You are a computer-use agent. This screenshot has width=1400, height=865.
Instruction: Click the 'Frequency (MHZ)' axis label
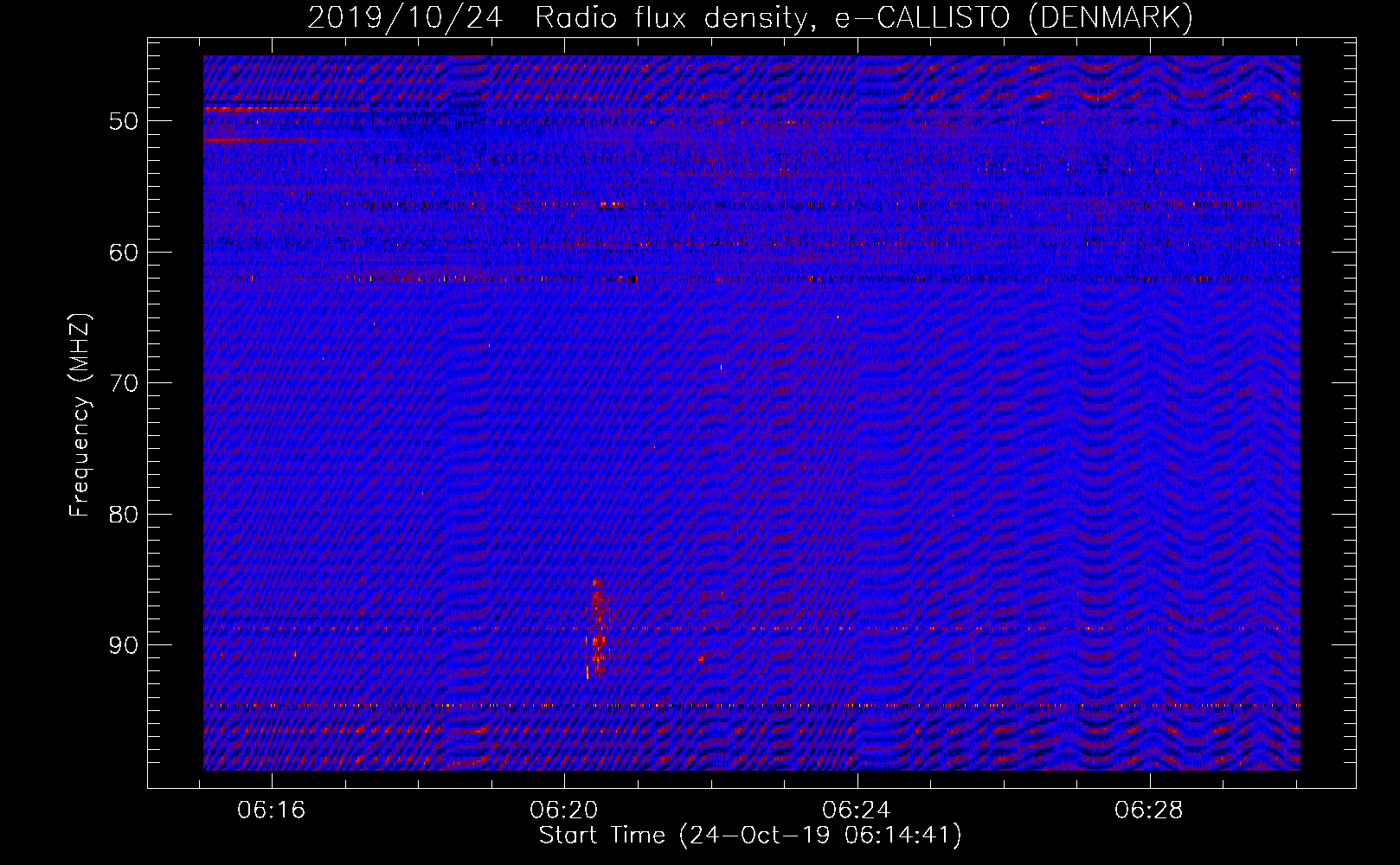[x=79, y=415]
